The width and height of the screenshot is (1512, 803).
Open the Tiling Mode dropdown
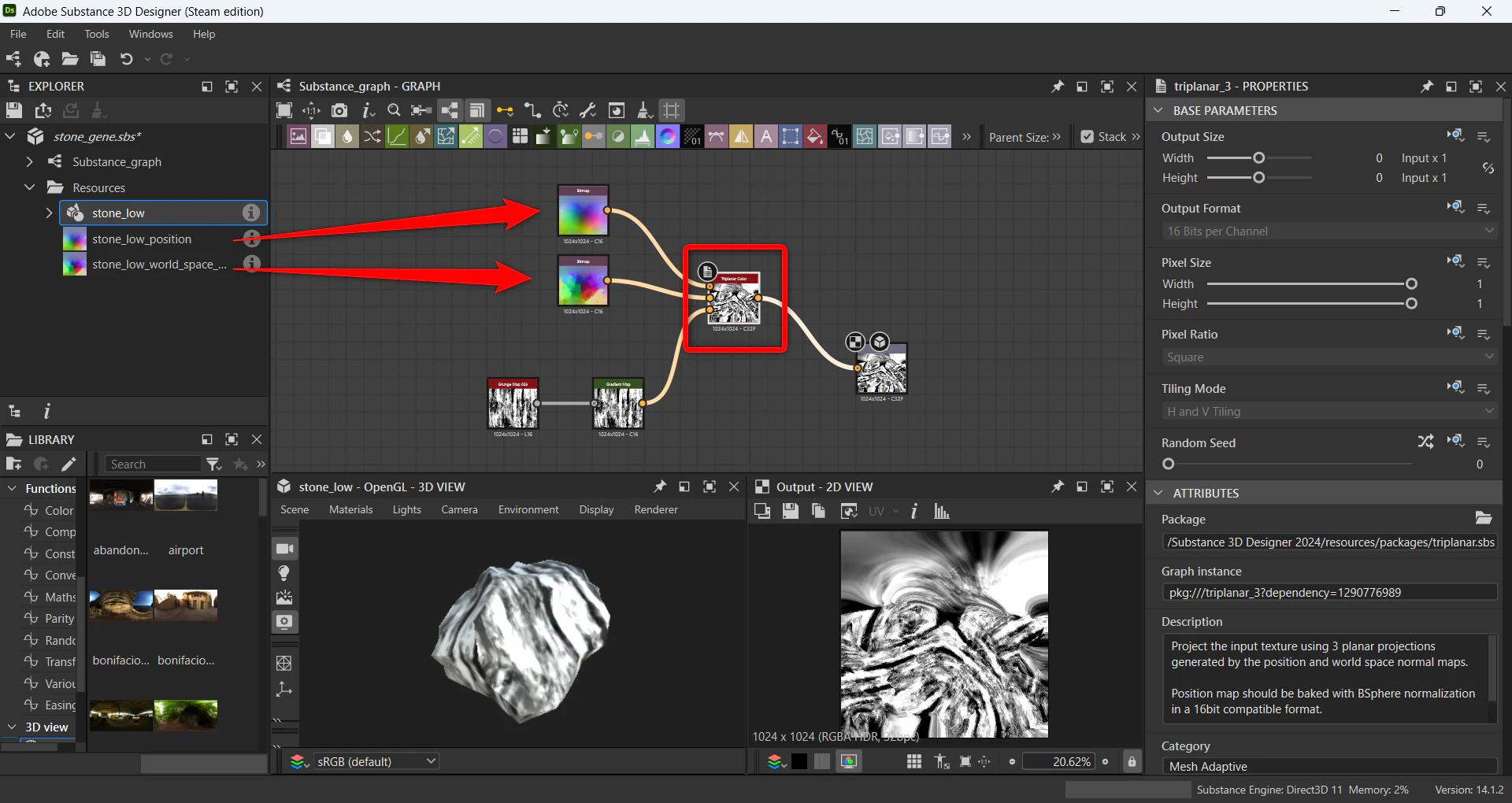pos(1329,411)
